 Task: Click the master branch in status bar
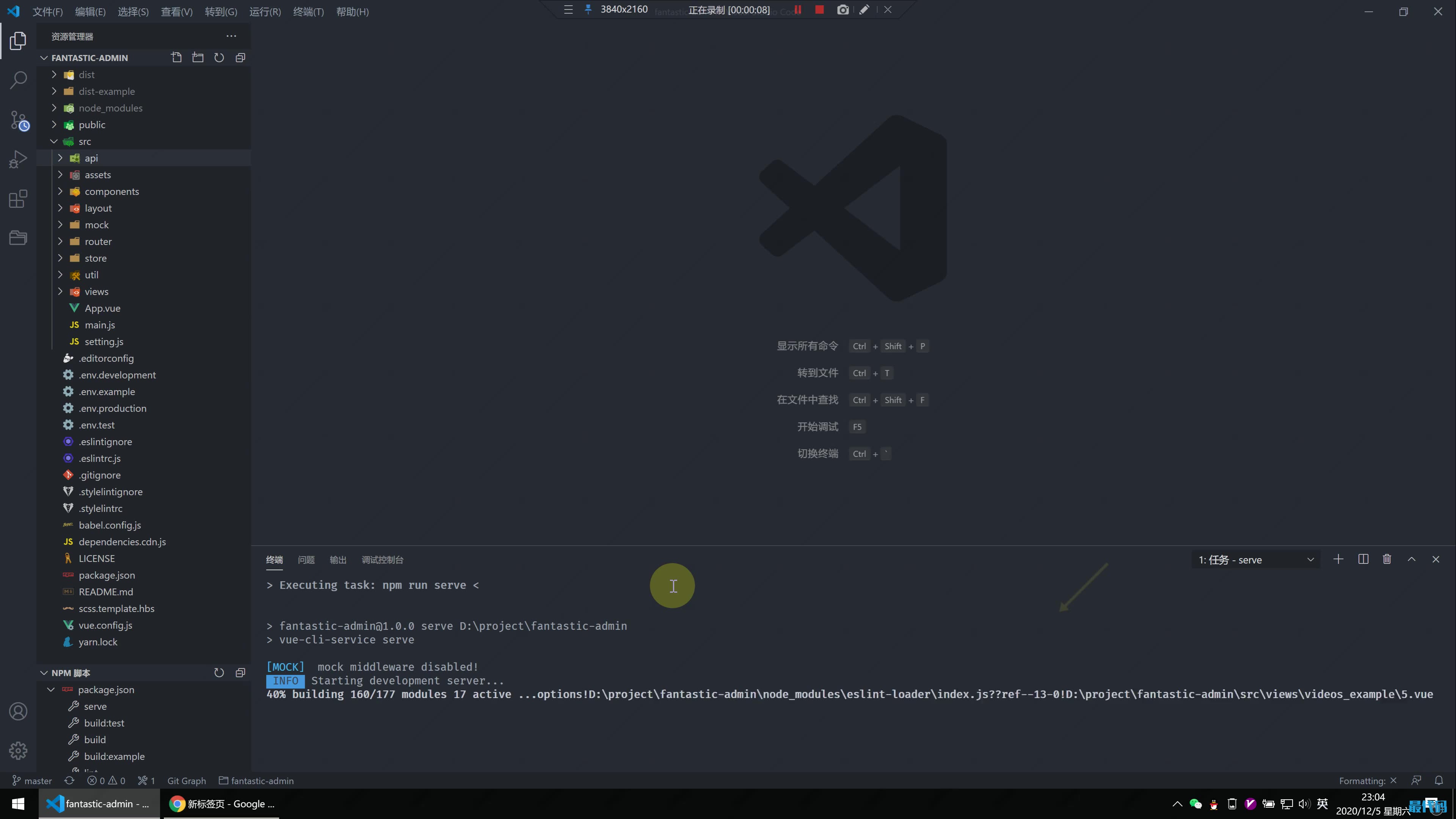(x=32, y=781)
